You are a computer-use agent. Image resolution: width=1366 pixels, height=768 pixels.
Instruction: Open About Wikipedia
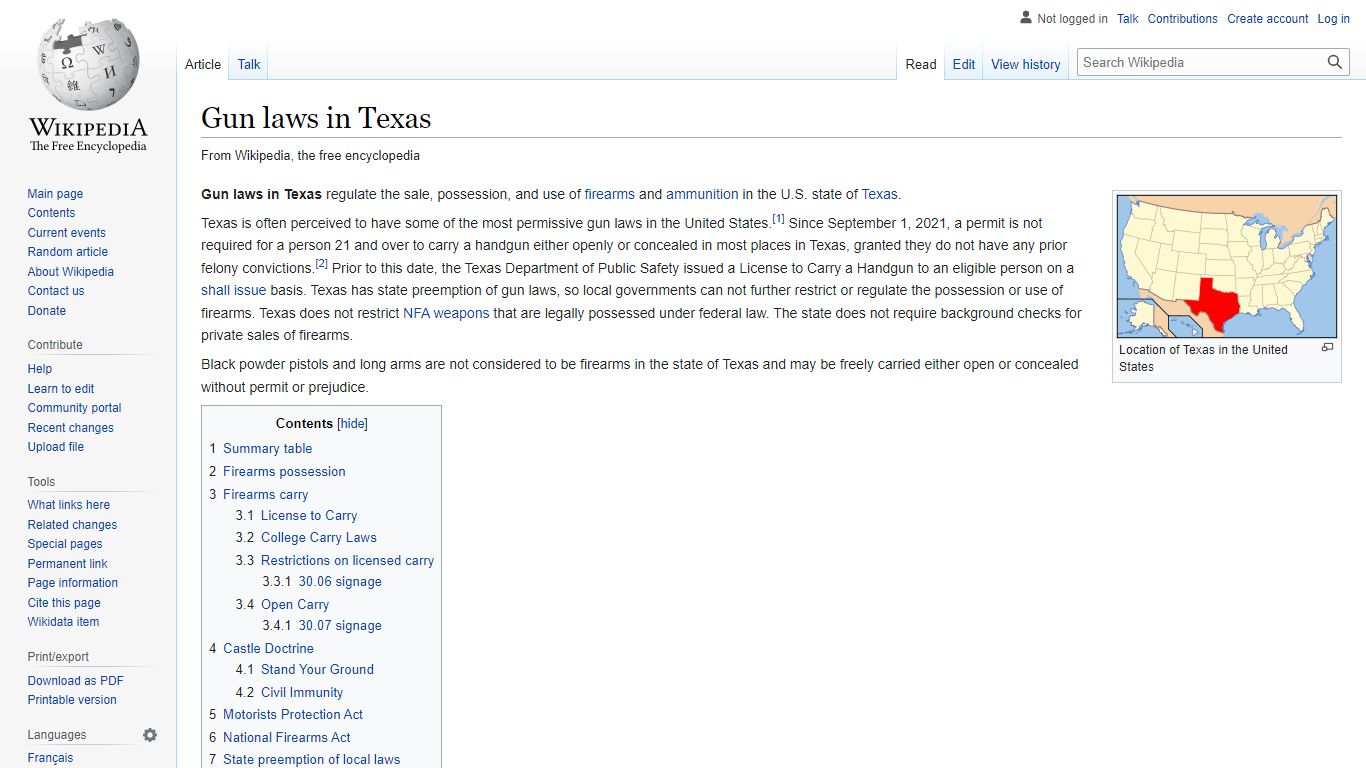click(x=70, y=272)
